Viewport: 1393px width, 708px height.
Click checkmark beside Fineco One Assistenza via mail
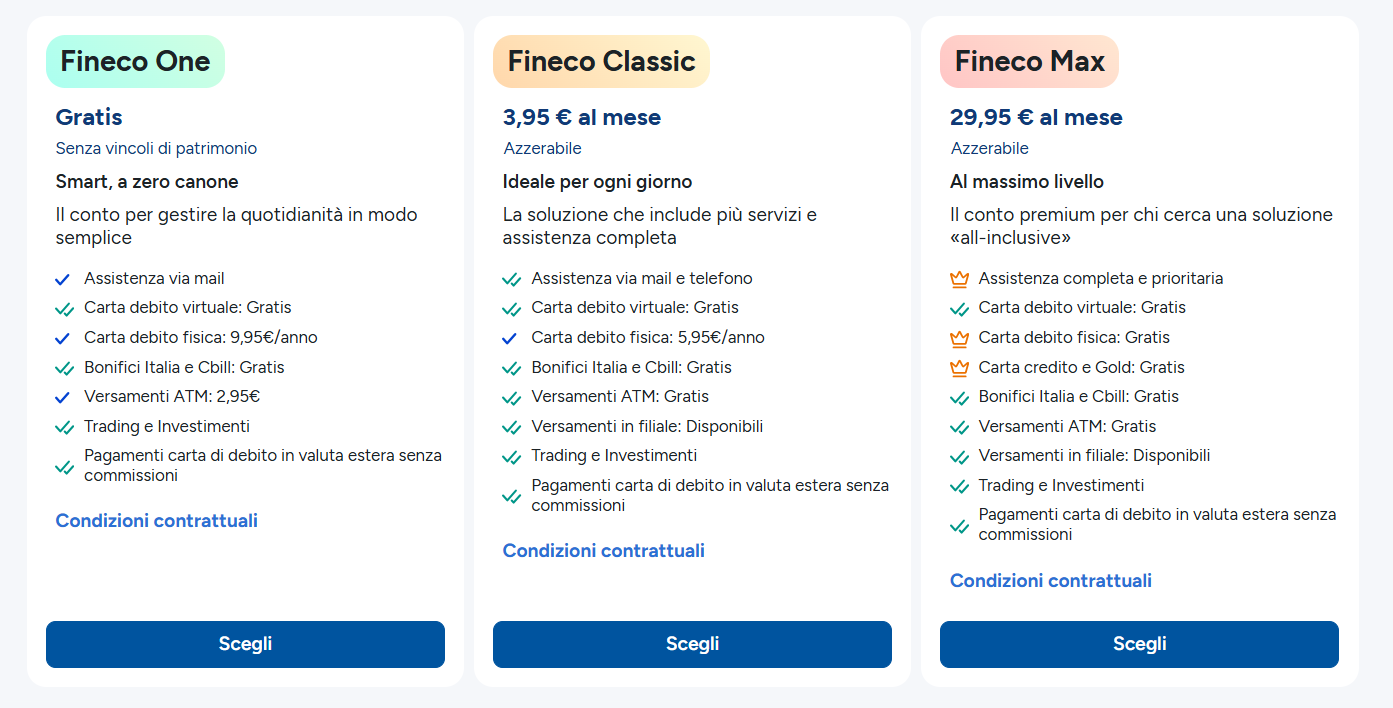point(64,279)
